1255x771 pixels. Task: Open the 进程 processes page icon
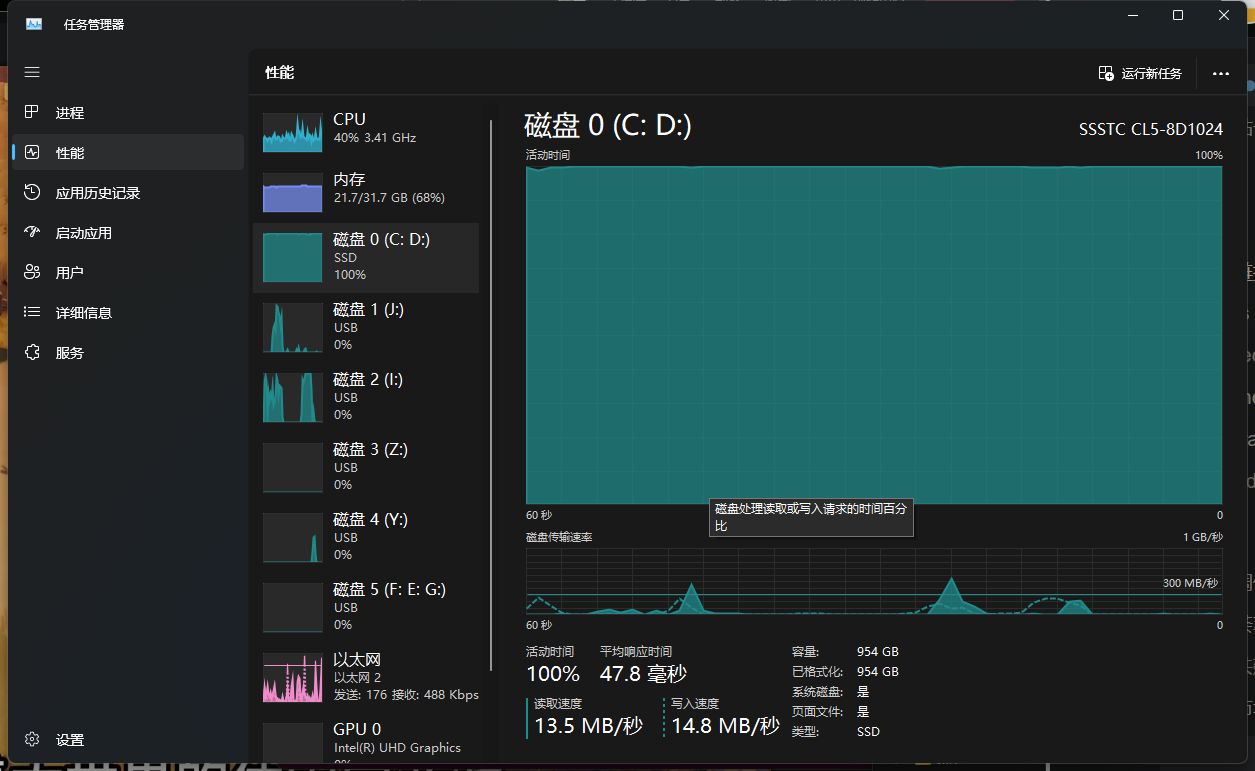pos(32,112)
